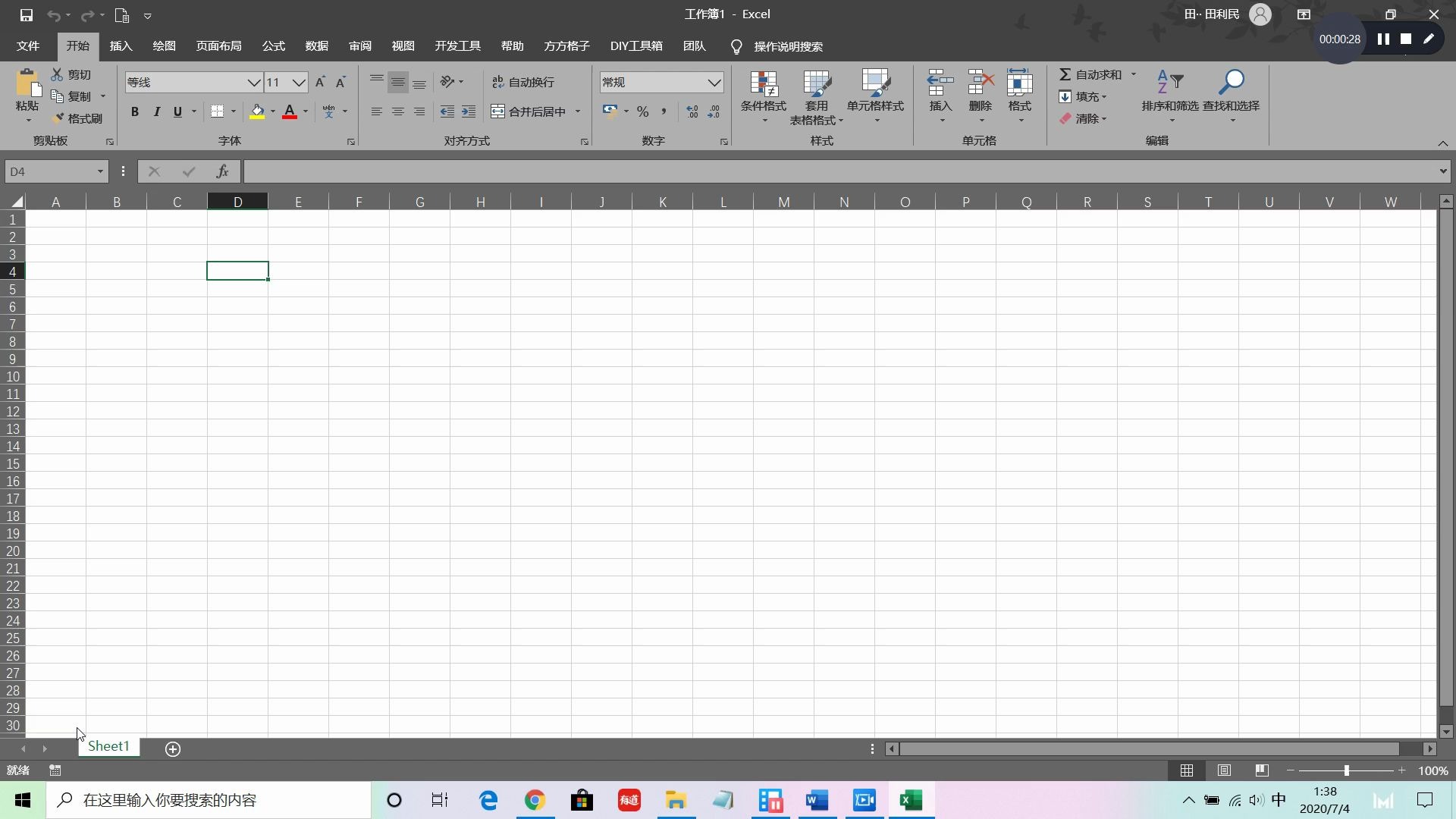The image size is (1456, 819).
Task: Click the Clear (清除) button
Action: click(1083, 118)
